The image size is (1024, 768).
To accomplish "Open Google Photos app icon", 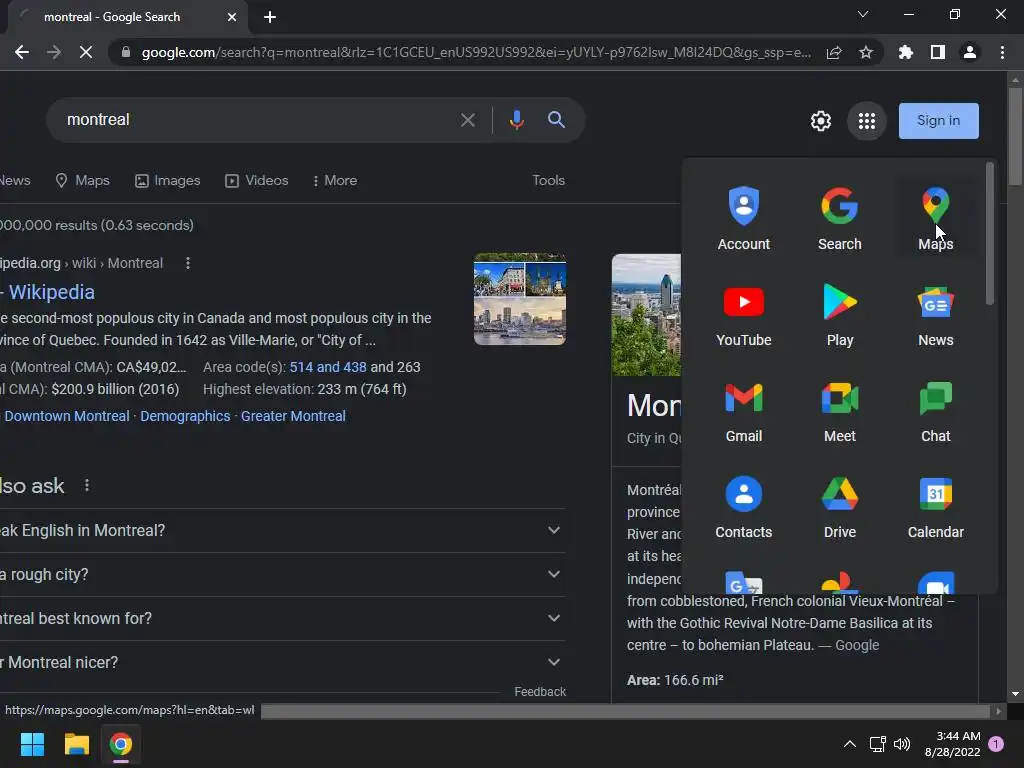I will pyautogui.click(x=840, y=582).
